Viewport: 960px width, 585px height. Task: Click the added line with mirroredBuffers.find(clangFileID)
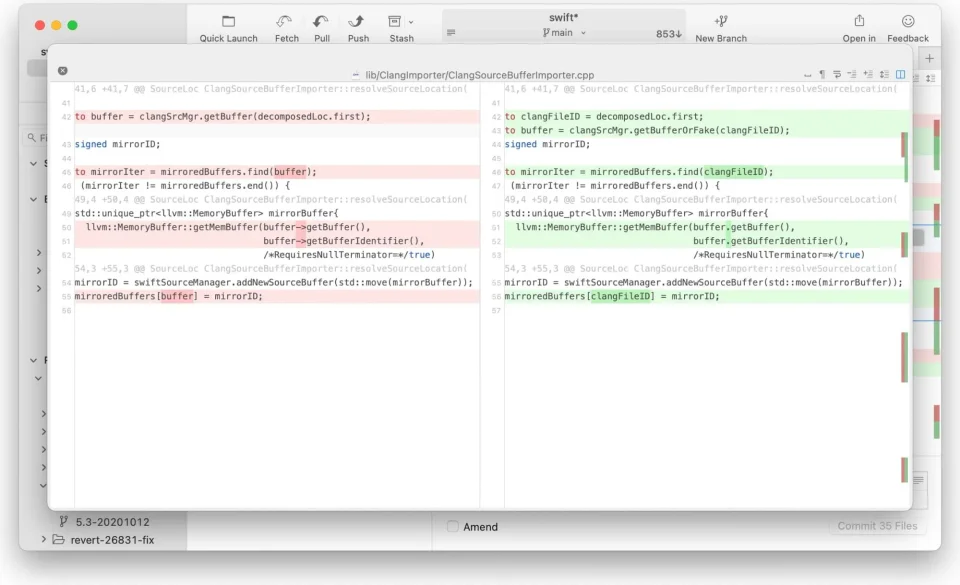[x=705, y=172]
